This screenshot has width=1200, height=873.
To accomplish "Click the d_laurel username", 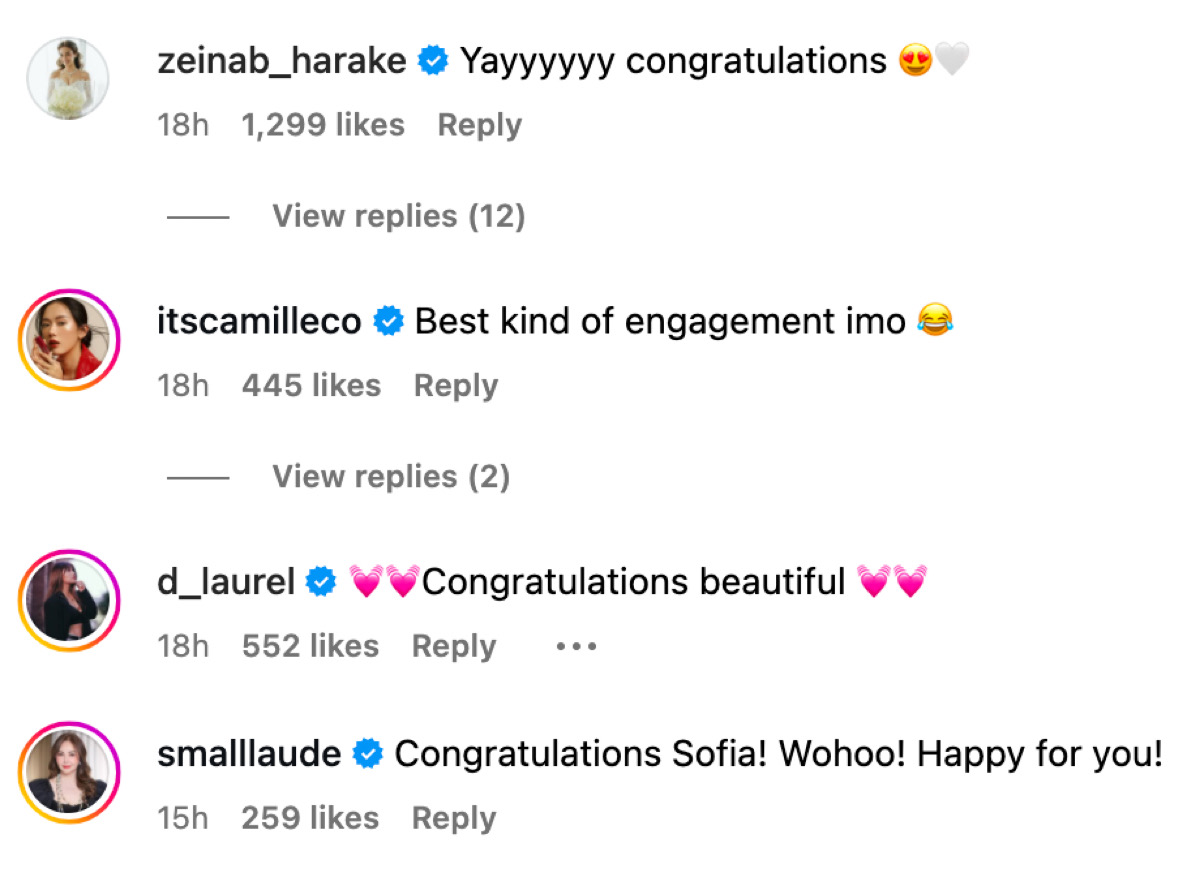I will click(x=226, y=582).
